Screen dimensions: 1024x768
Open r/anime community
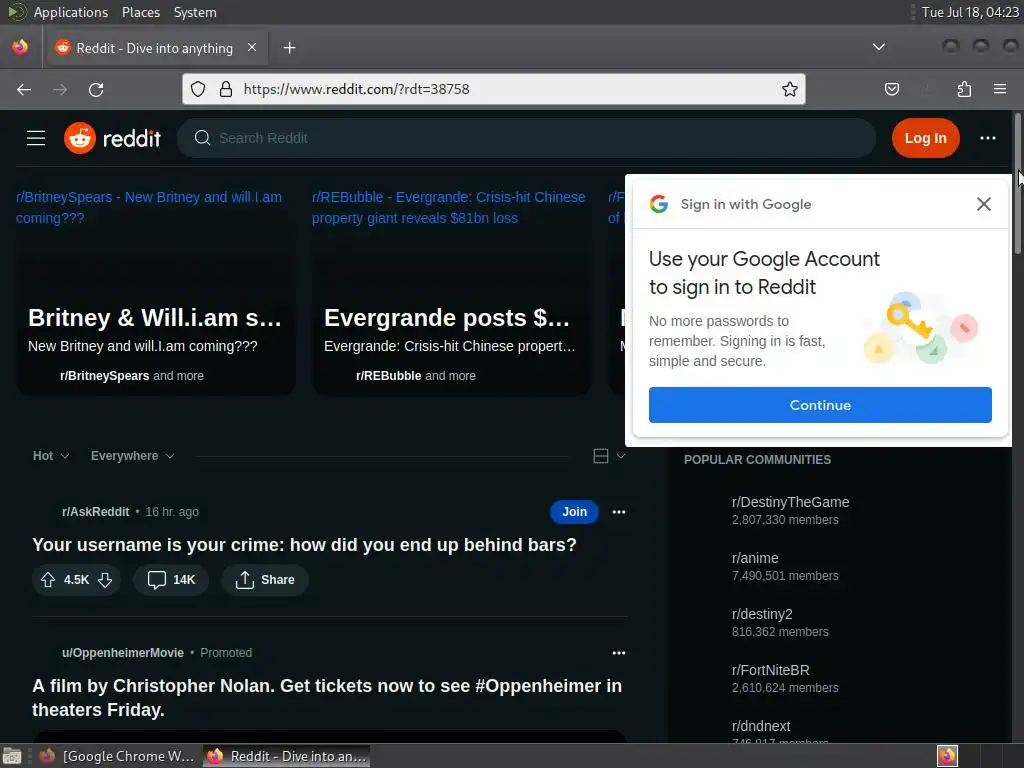tap(755, 558)
